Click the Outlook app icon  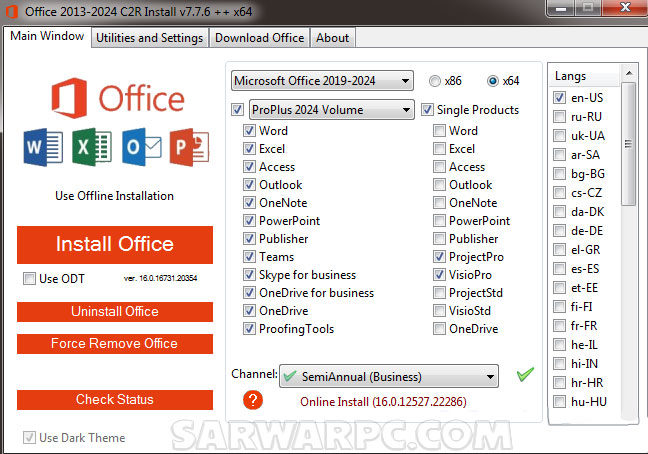[142, 147]
